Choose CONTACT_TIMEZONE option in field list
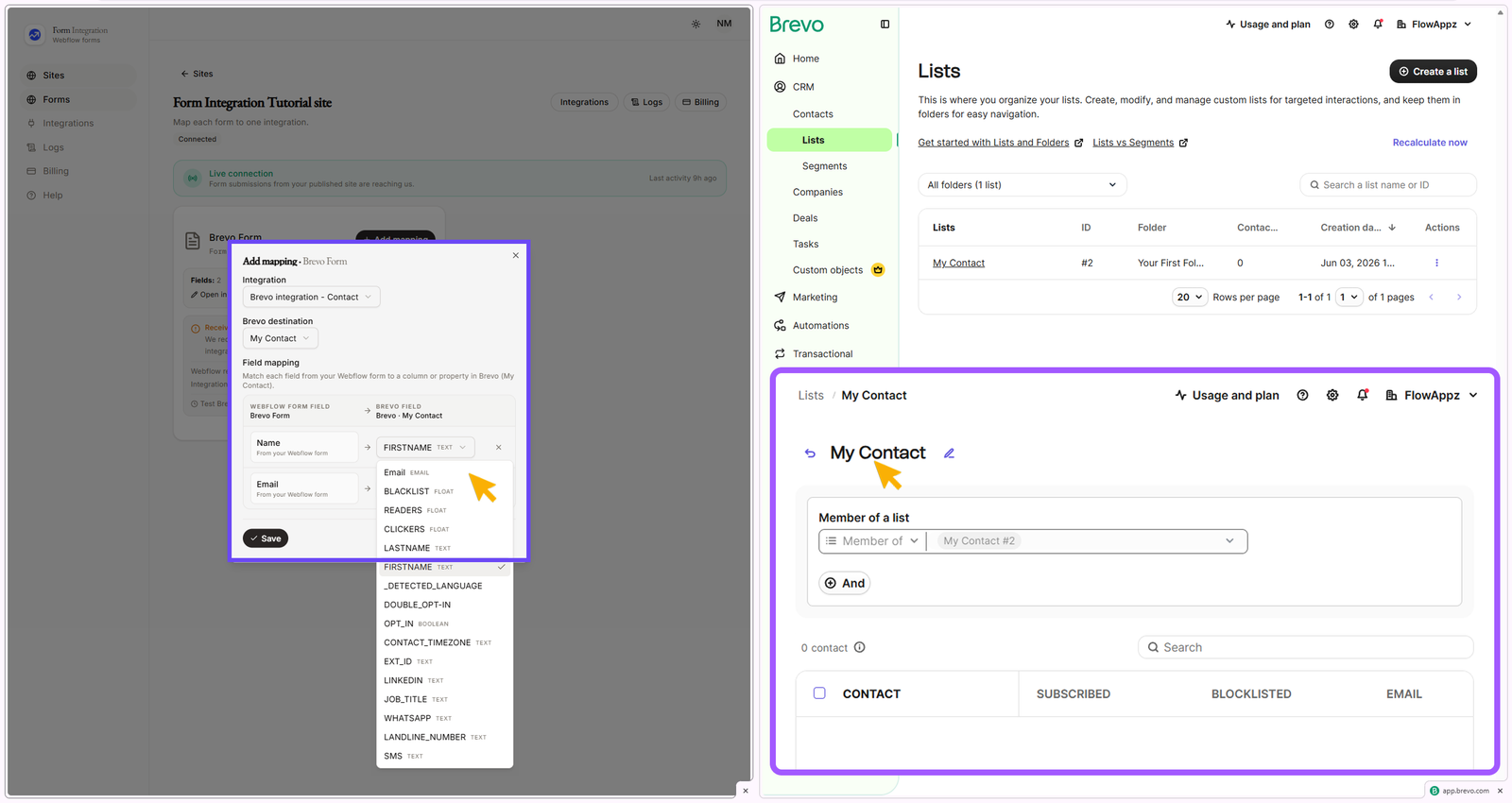This screenshot has width=1512, height=803. [444, 642]
